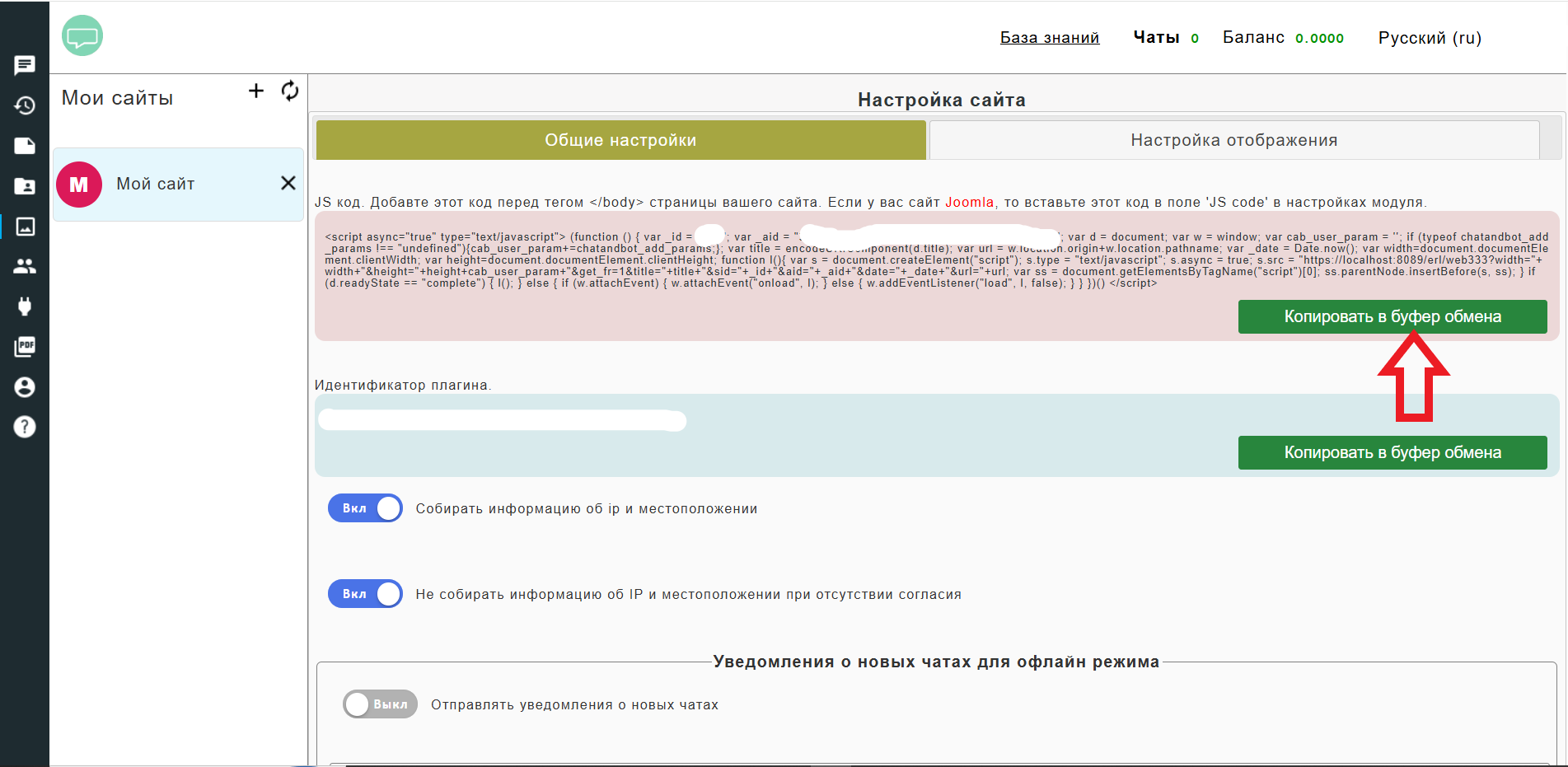Open the Русский (ru) language selector
Image resolution: width=1568 pixels, height=767 pixels.
(1430, 38)
